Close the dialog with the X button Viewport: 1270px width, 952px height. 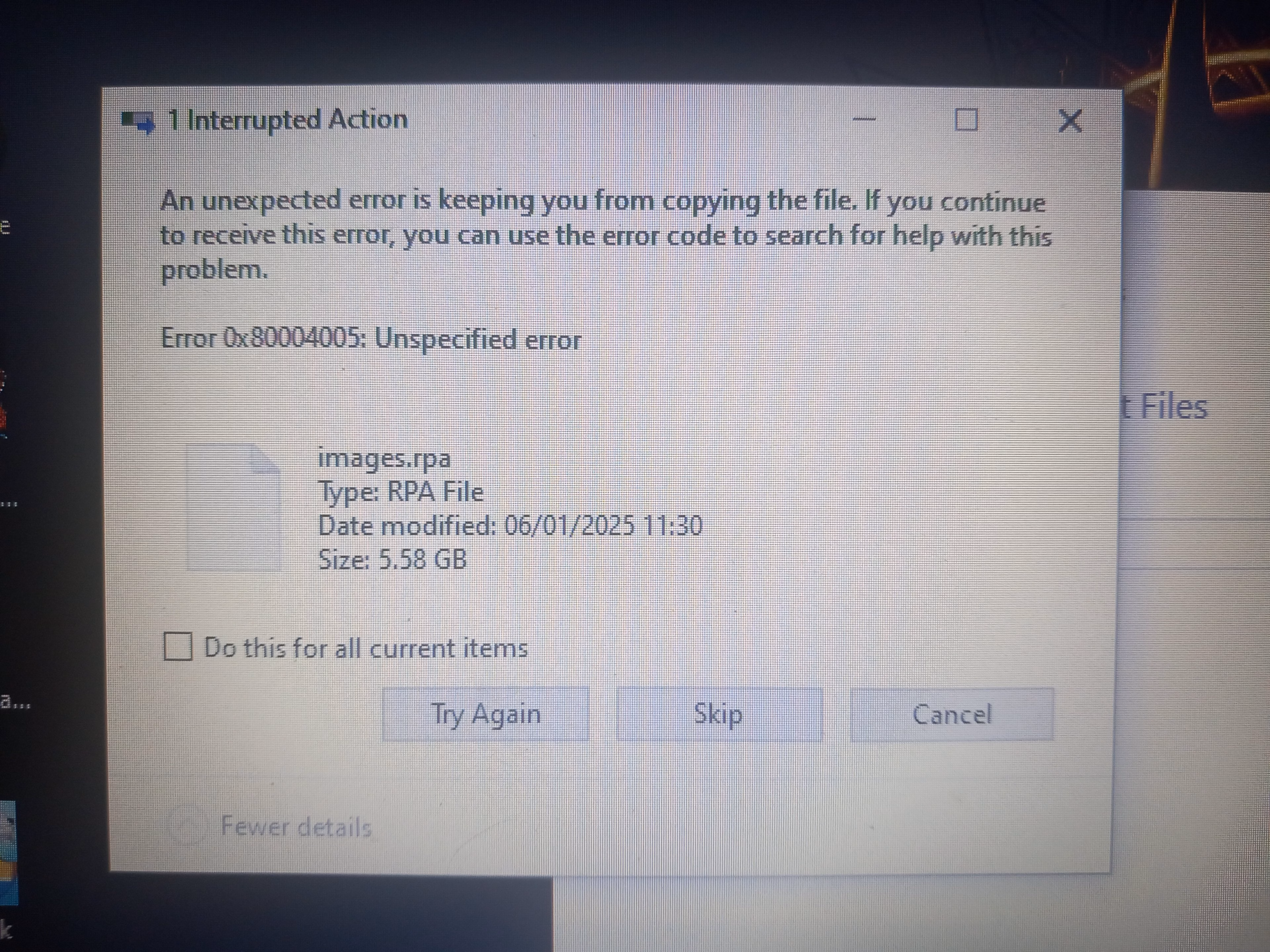1070,121
